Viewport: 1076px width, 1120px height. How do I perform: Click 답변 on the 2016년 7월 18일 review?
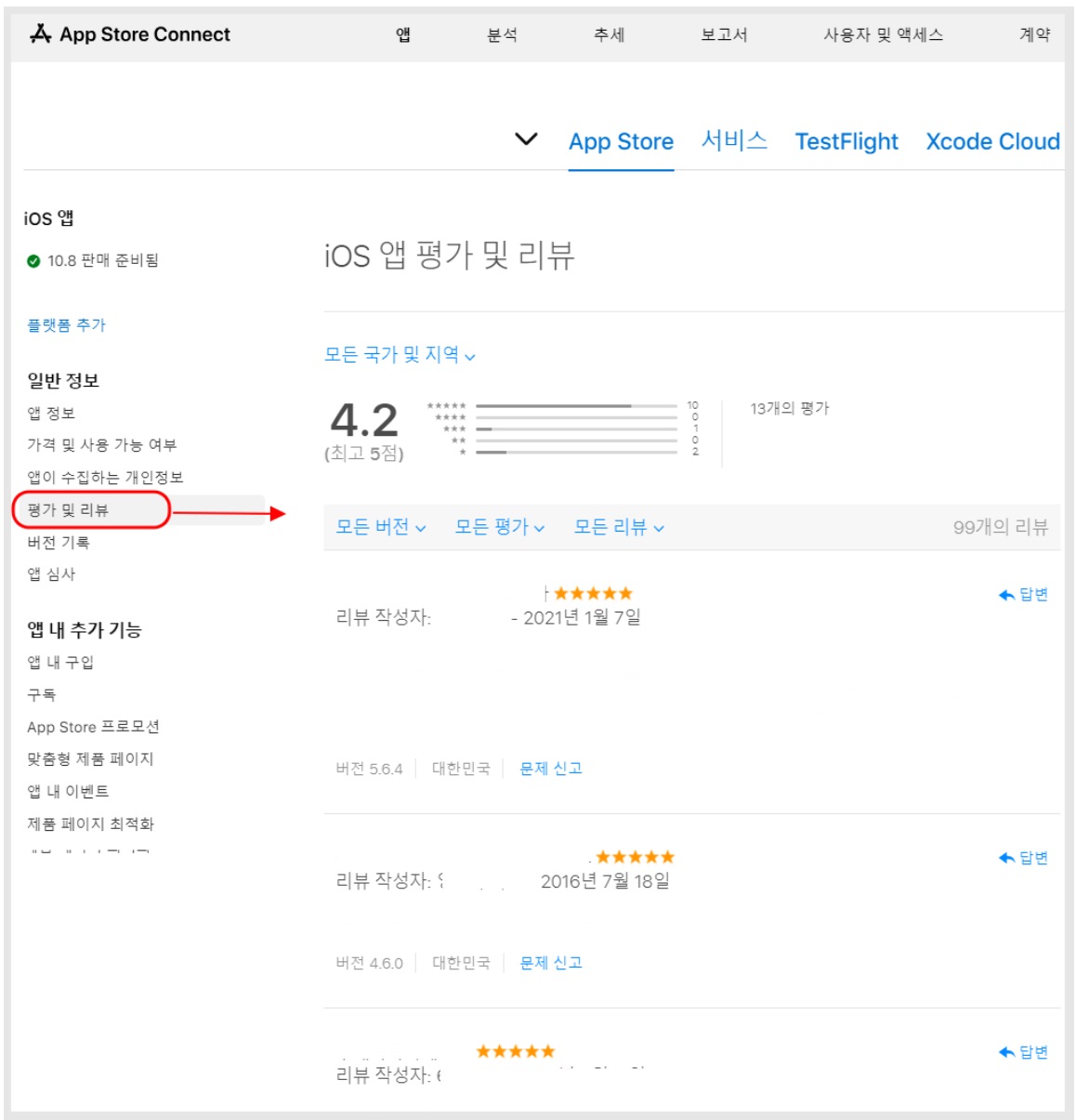pyautogui.click(x=1023, y=858)
